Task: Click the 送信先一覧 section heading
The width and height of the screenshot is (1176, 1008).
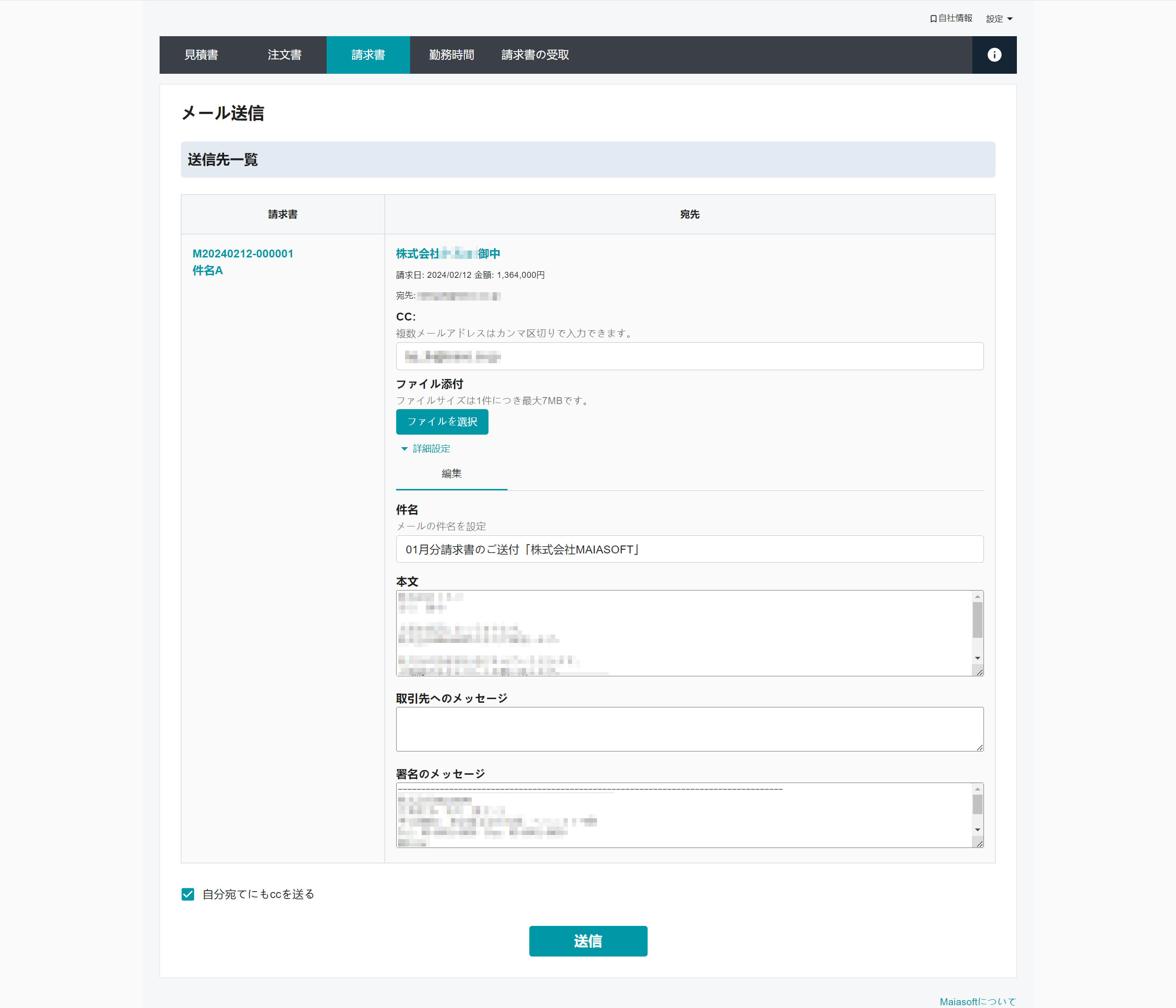Action: [x=223, y=160]
